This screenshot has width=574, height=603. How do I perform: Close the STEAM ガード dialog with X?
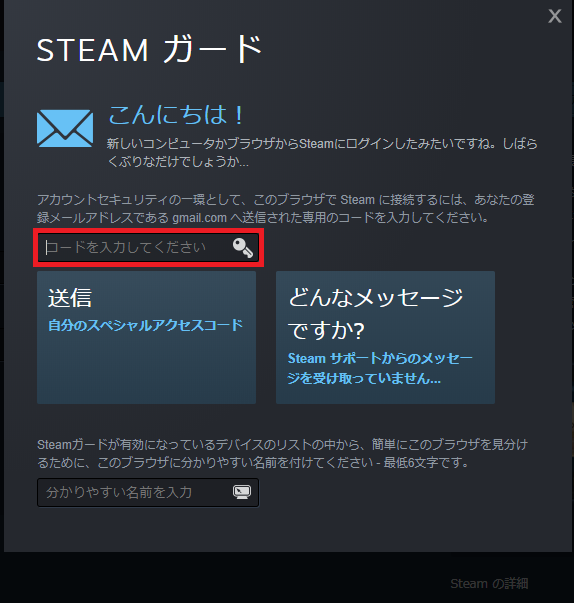pyautogui.click(x=554, y=16)
